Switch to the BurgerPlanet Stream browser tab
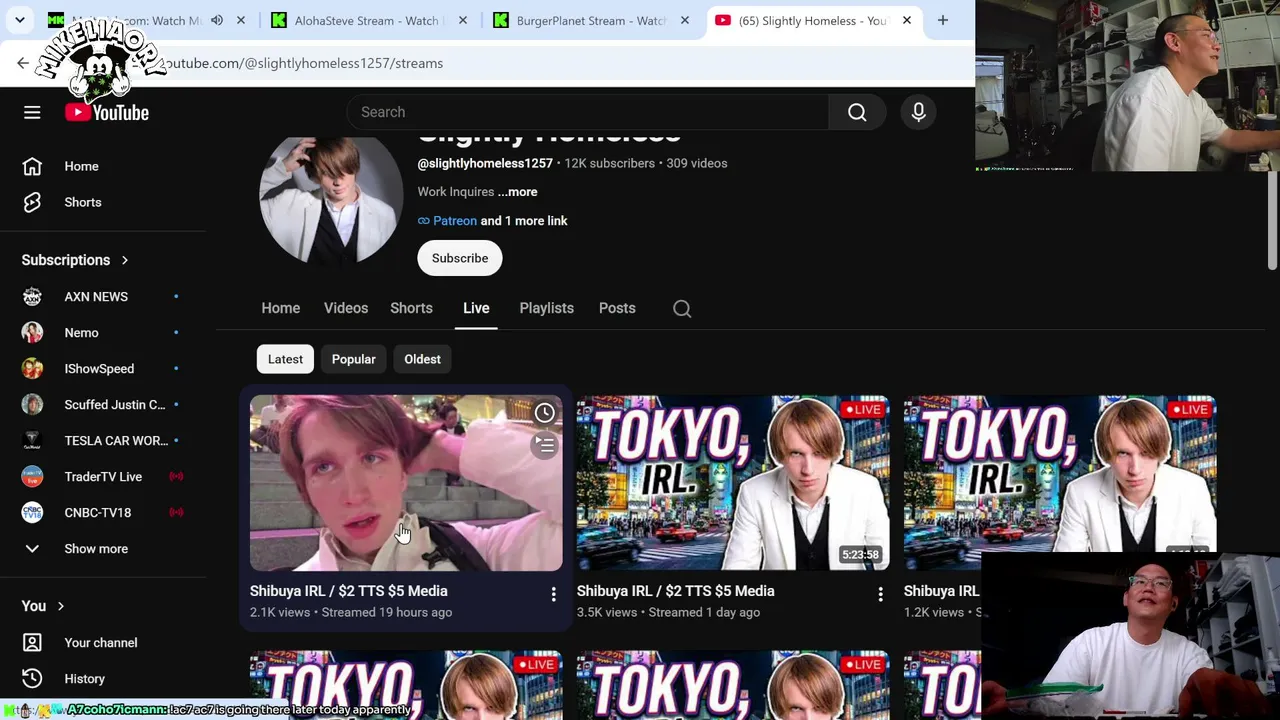Viewport: 1280px width, 720px height. [x=590, y=20]
